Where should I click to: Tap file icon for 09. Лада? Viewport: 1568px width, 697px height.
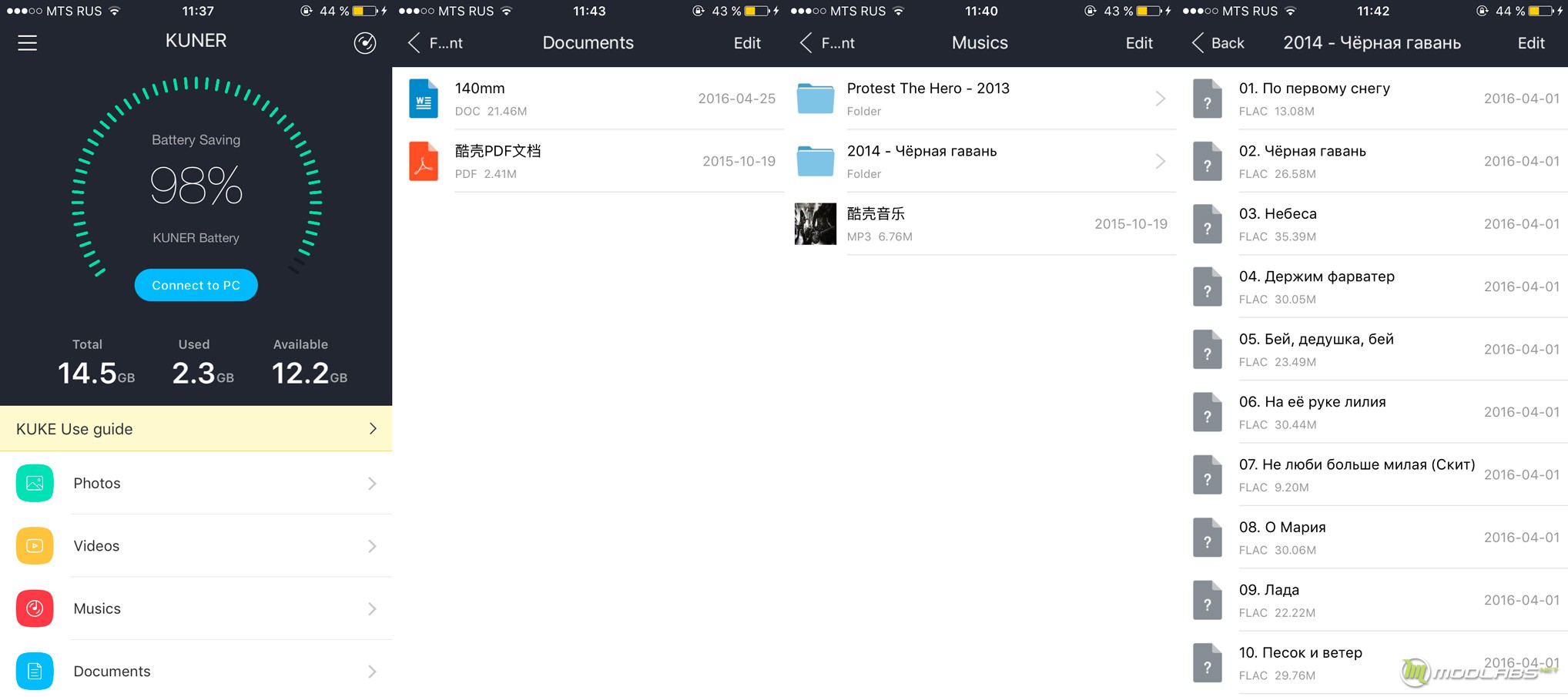click(1208, 600)
